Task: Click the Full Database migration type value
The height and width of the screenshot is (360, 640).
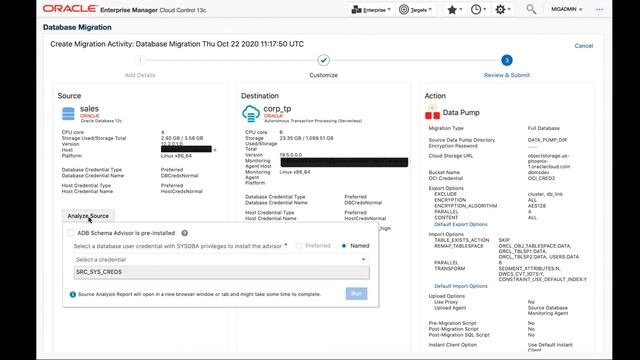Action: point(543,128)
